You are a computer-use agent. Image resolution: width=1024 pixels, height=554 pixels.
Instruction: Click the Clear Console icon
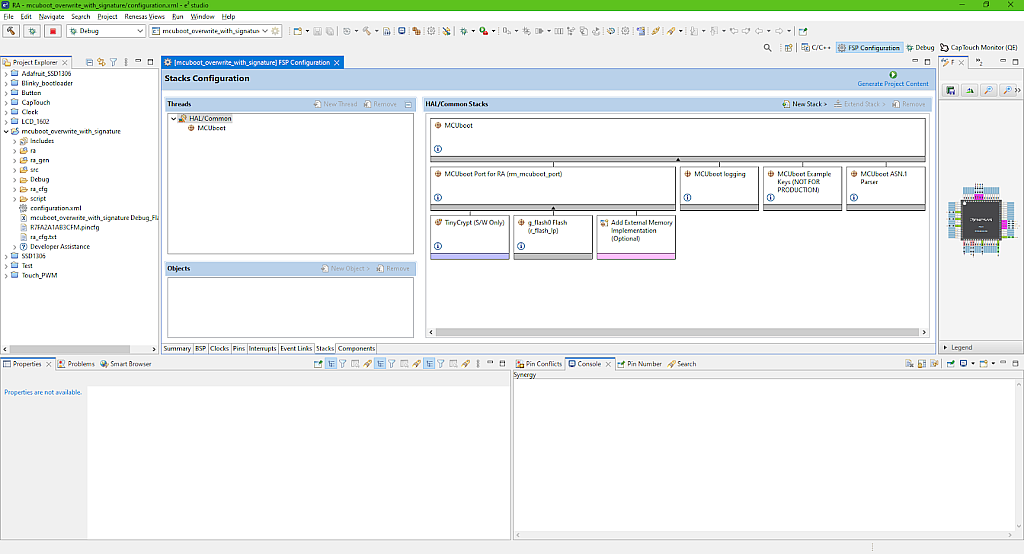click(909, 364)
